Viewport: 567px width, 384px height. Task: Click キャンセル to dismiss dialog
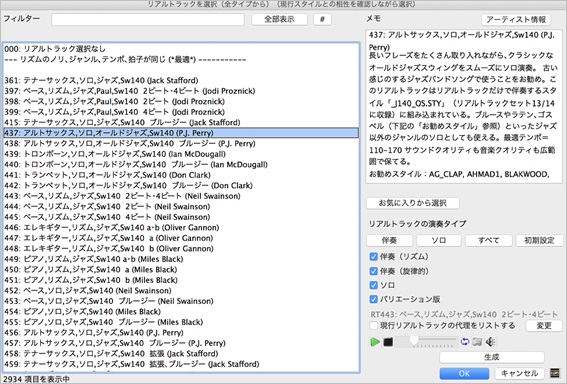coord(519,374)
